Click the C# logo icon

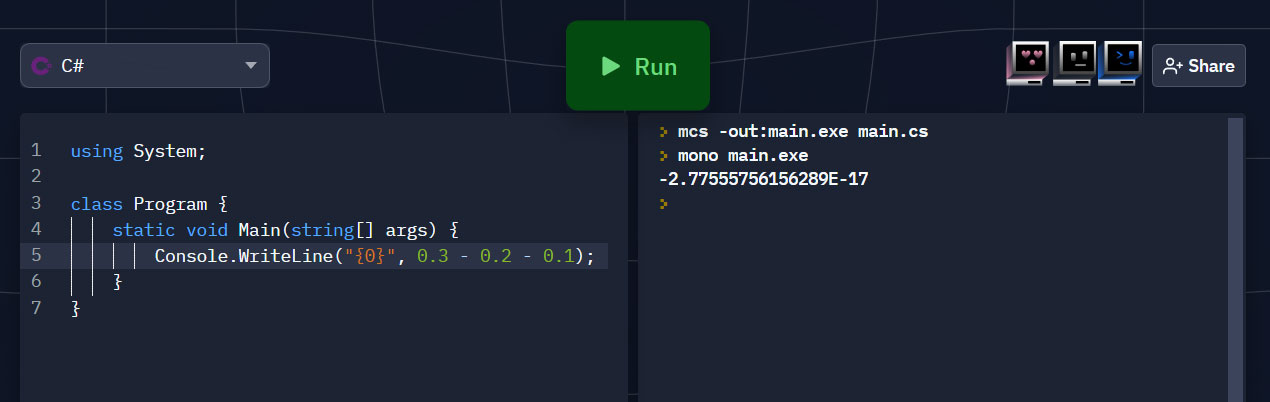coord(42,66)
